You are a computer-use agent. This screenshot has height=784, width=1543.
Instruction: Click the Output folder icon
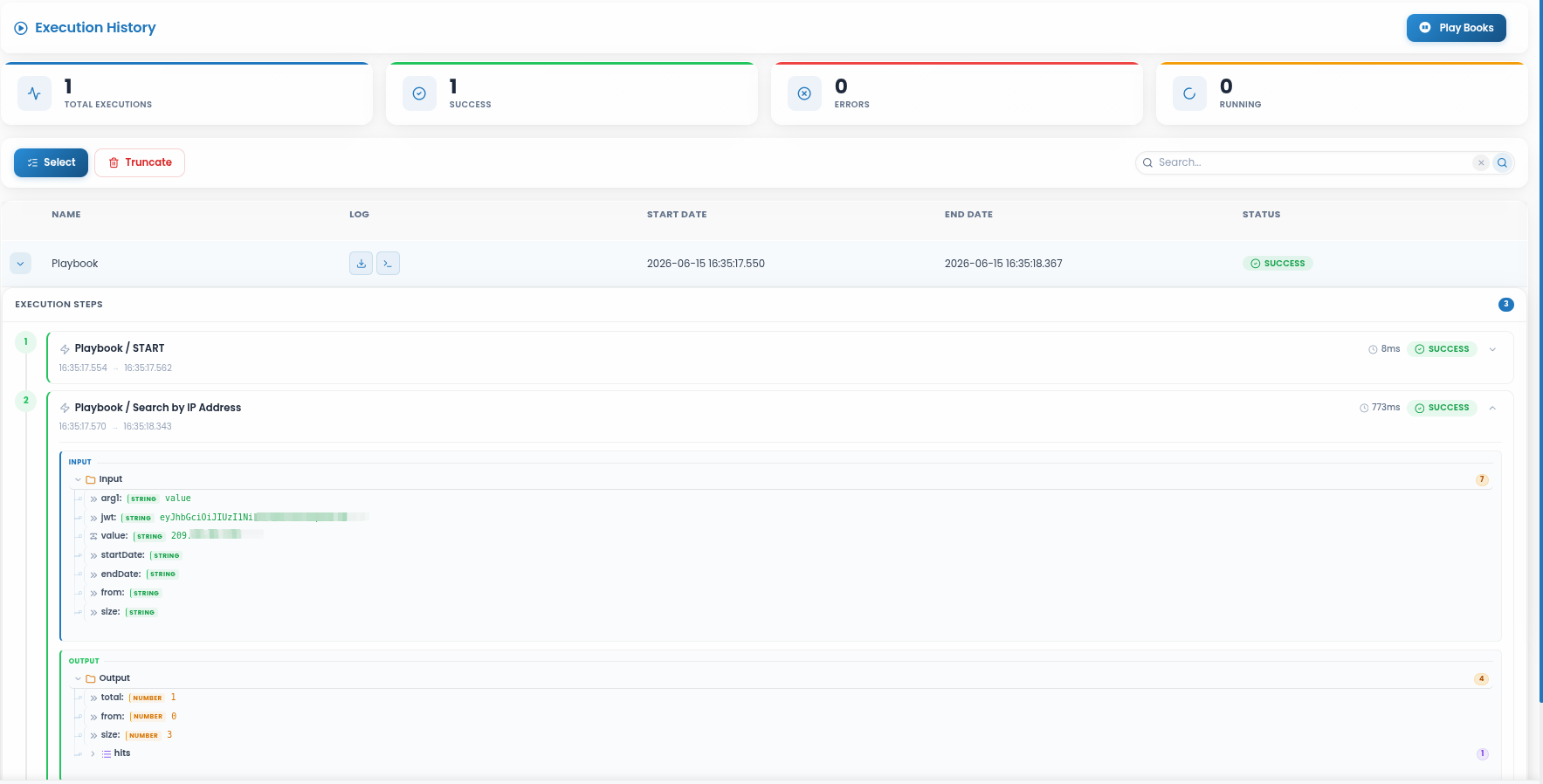91,678
